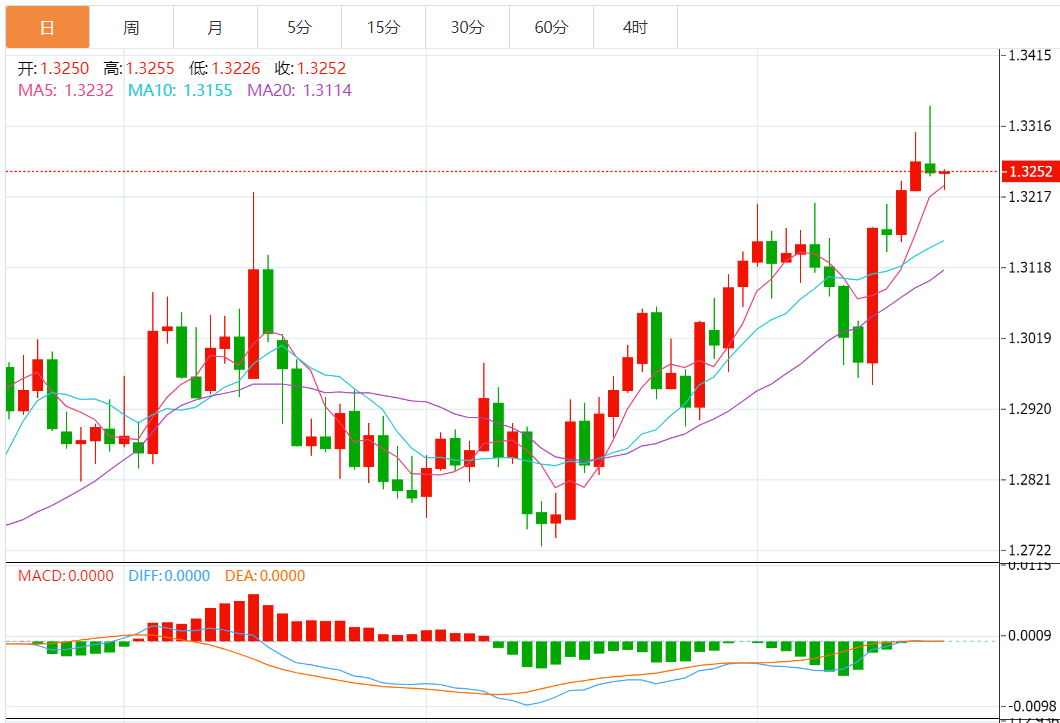Viewport: 1060px width, 723px height.
Task: Click the 1.3316 price axis label
Action: point(1030,126)
